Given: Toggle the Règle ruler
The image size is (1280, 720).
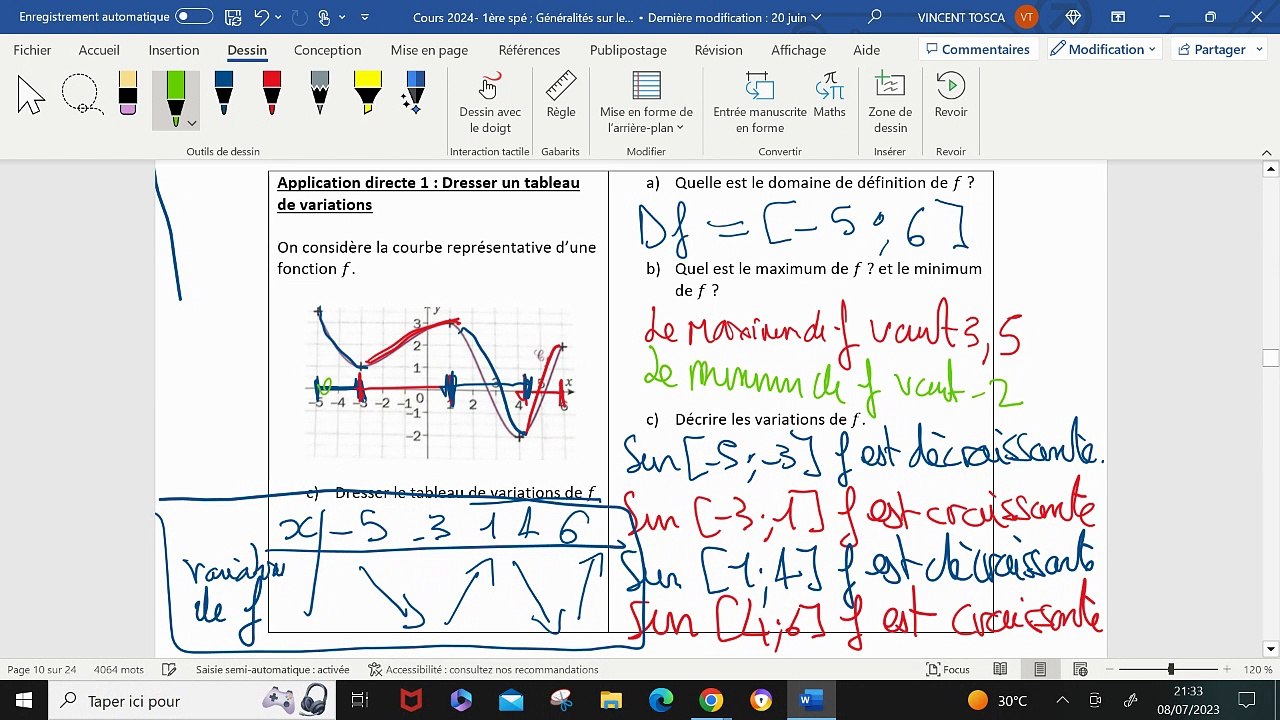Looking at the screenshot, I should (x=561, y=96).
